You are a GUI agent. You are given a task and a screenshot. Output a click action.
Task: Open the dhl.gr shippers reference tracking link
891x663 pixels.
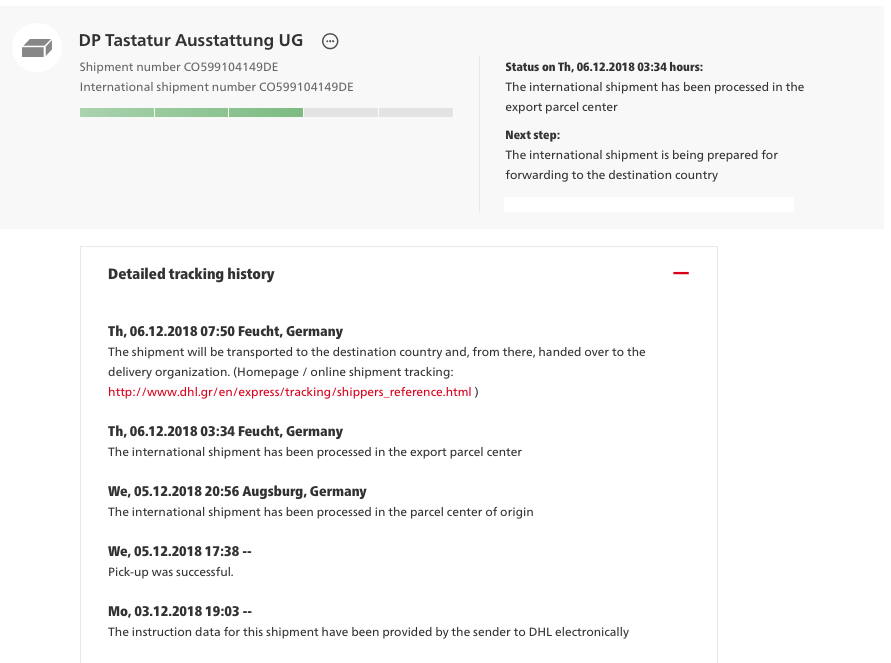pos(290,392)
